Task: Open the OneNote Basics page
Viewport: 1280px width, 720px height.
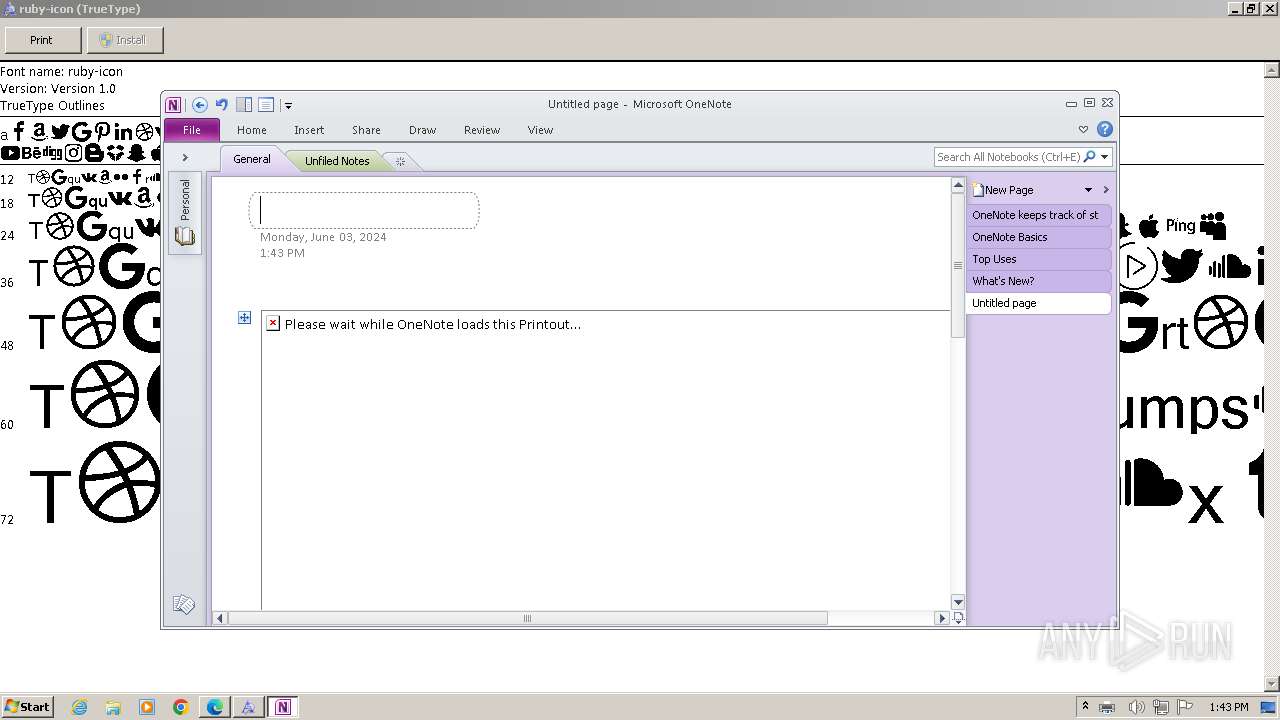Action: coord(1038,237)
